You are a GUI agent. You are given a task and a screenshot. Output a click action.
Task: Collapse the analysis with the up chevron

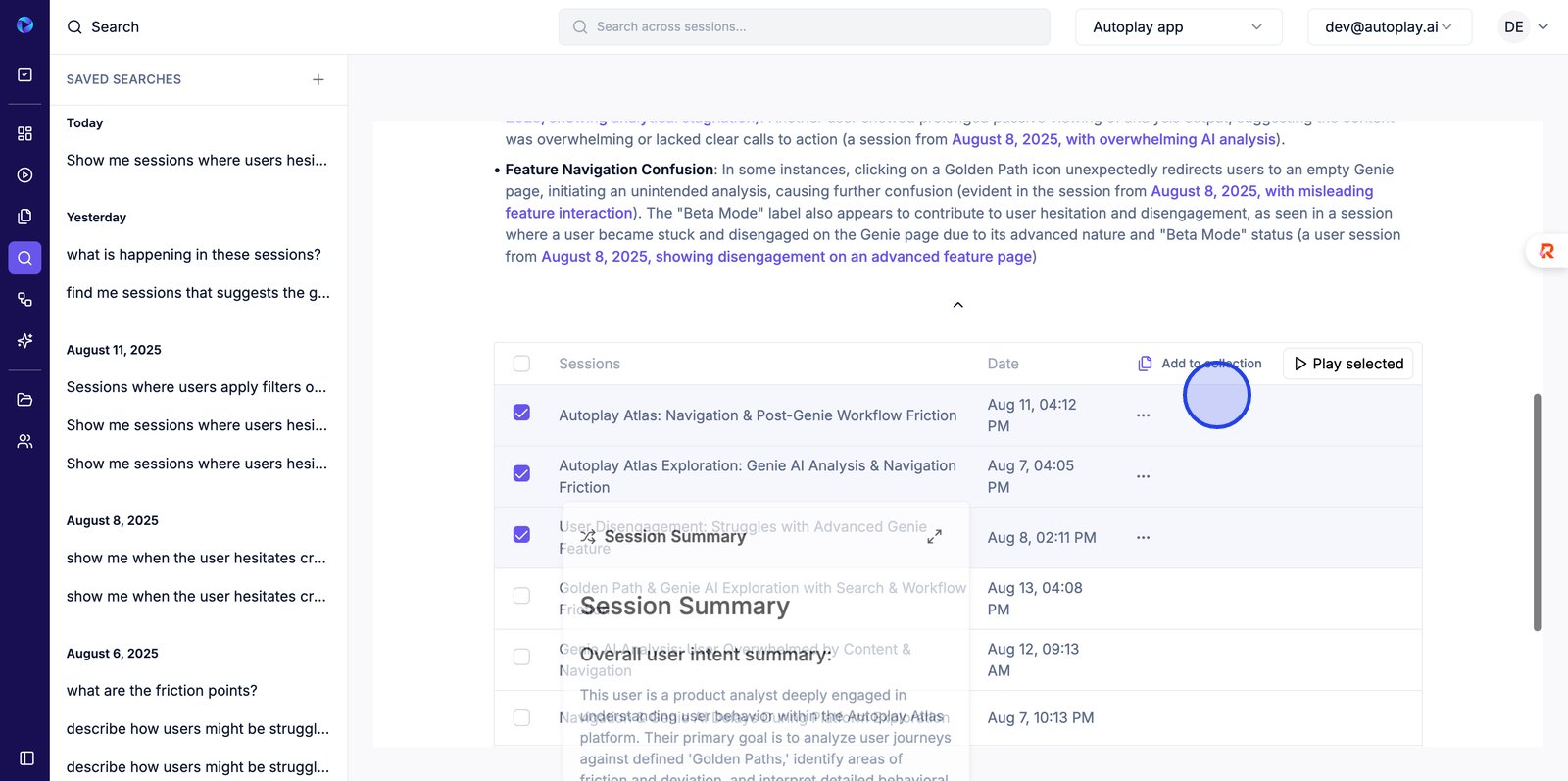958,305
